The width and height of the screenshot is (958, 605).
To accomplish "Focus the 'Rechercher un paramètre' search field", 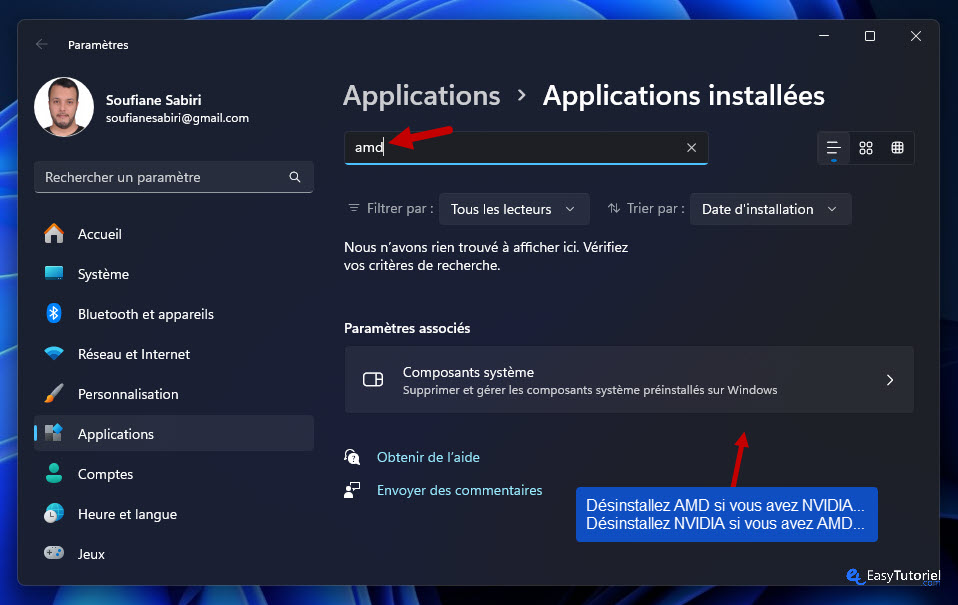I will [x=174, y=177].
